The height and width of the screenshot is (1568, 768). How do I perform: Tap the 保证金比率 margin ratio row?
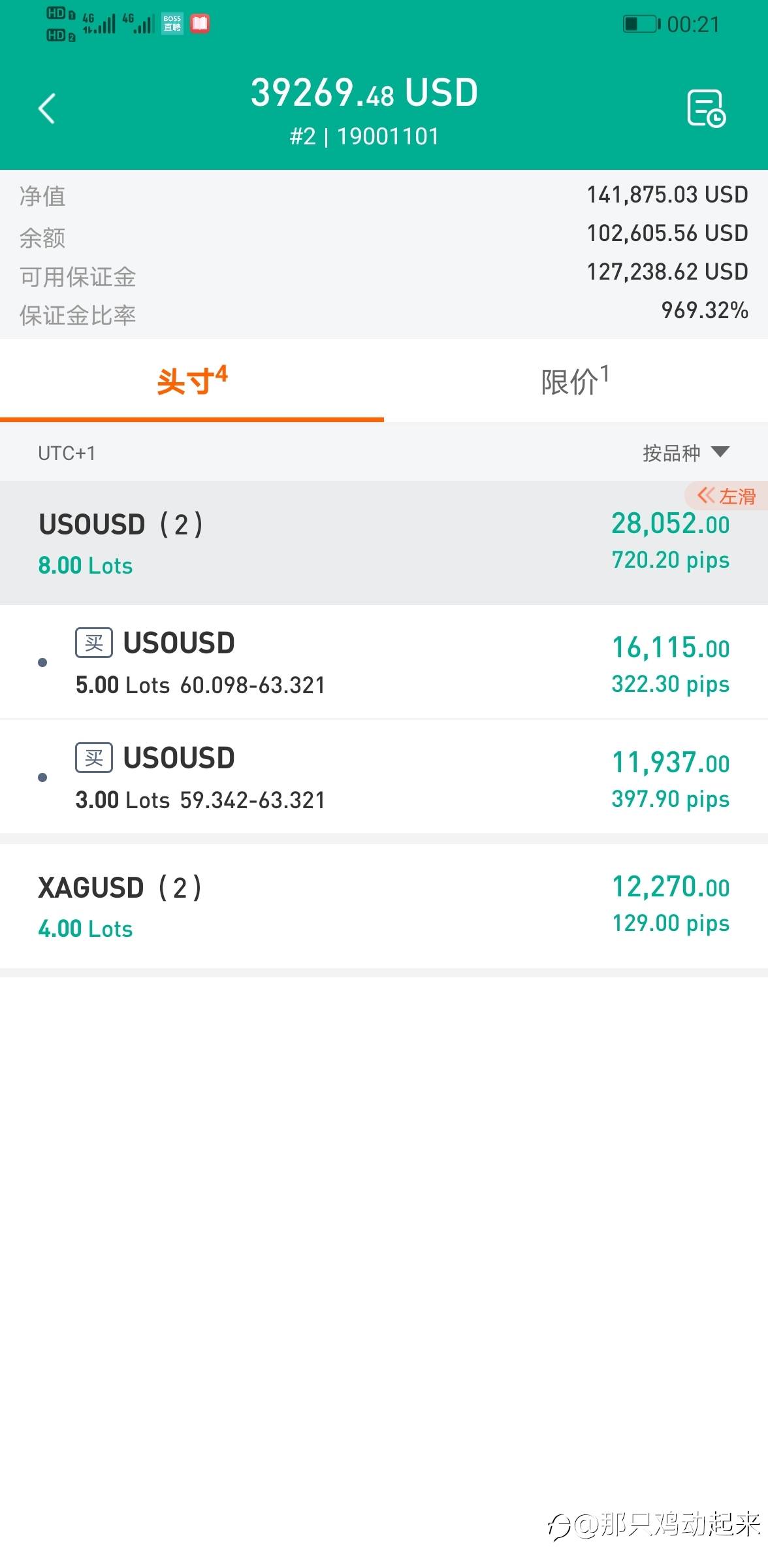click(384, 314)
